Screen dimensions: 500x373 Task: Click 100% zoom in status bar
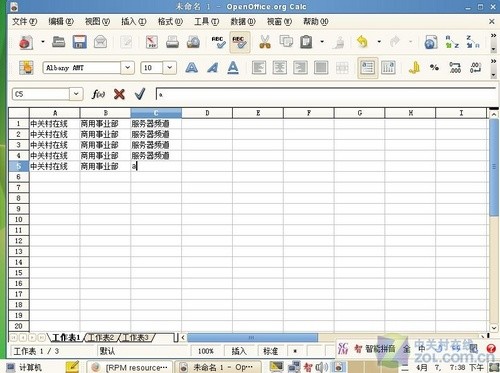coord(206,351)
